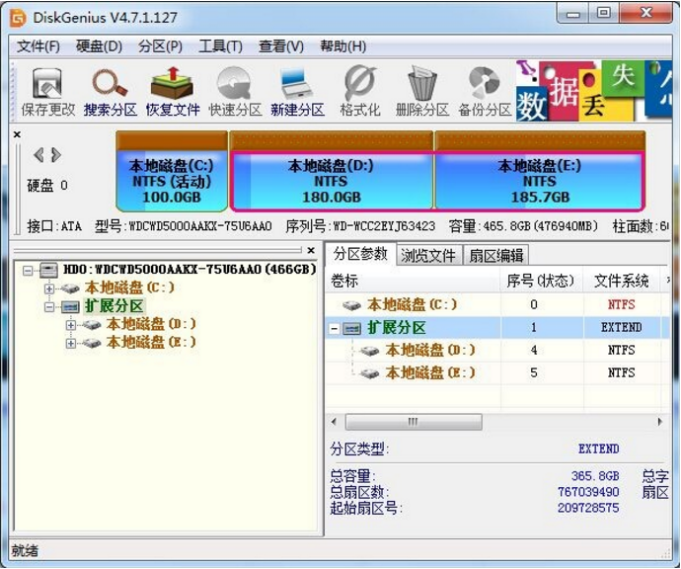This screenshot has height=569, width=681.
Task: Open the 工具(T) menu
Action: (x=220, y=46)
